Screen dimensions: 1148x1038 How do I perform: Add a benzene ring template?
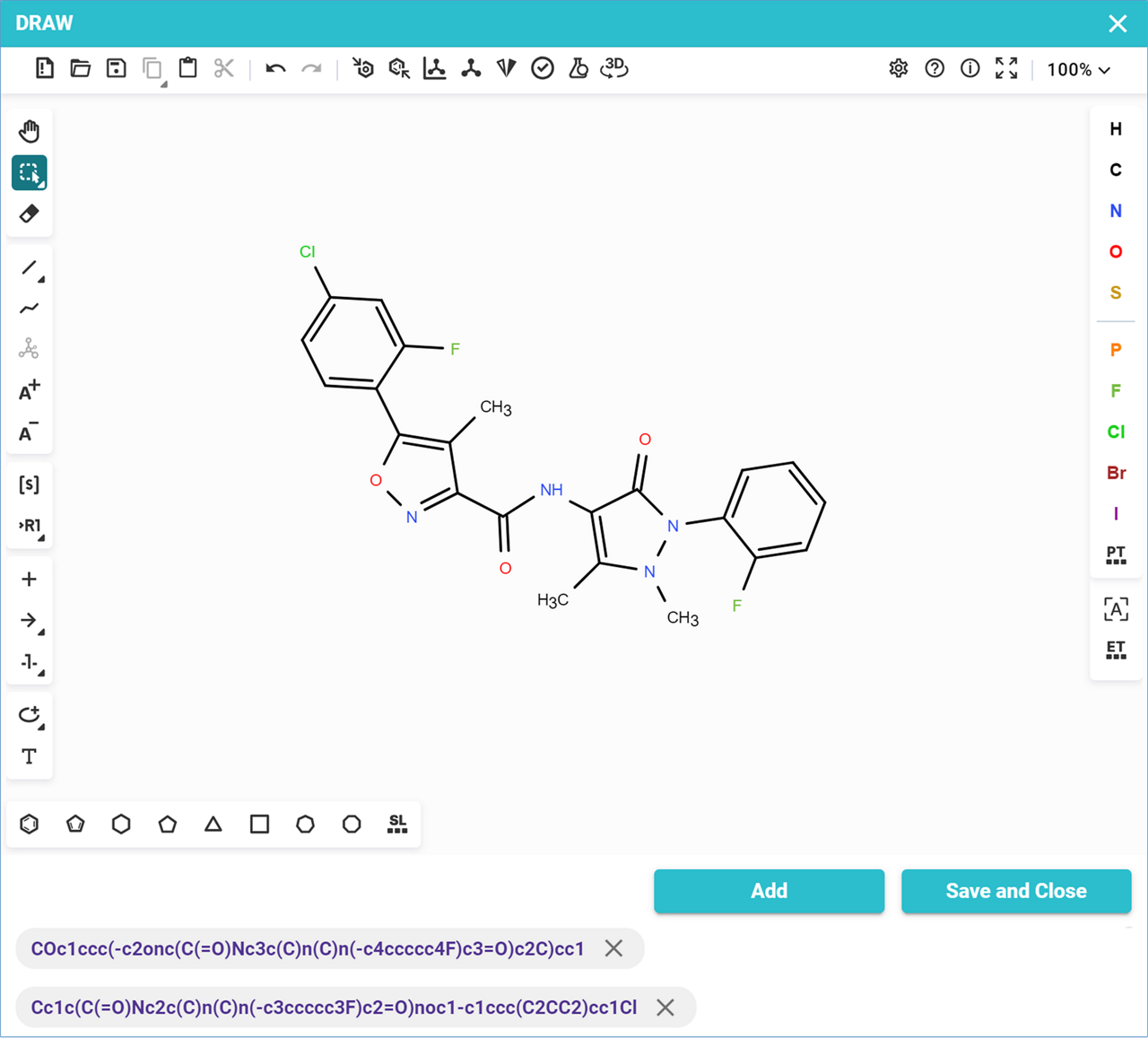[30, 824]
